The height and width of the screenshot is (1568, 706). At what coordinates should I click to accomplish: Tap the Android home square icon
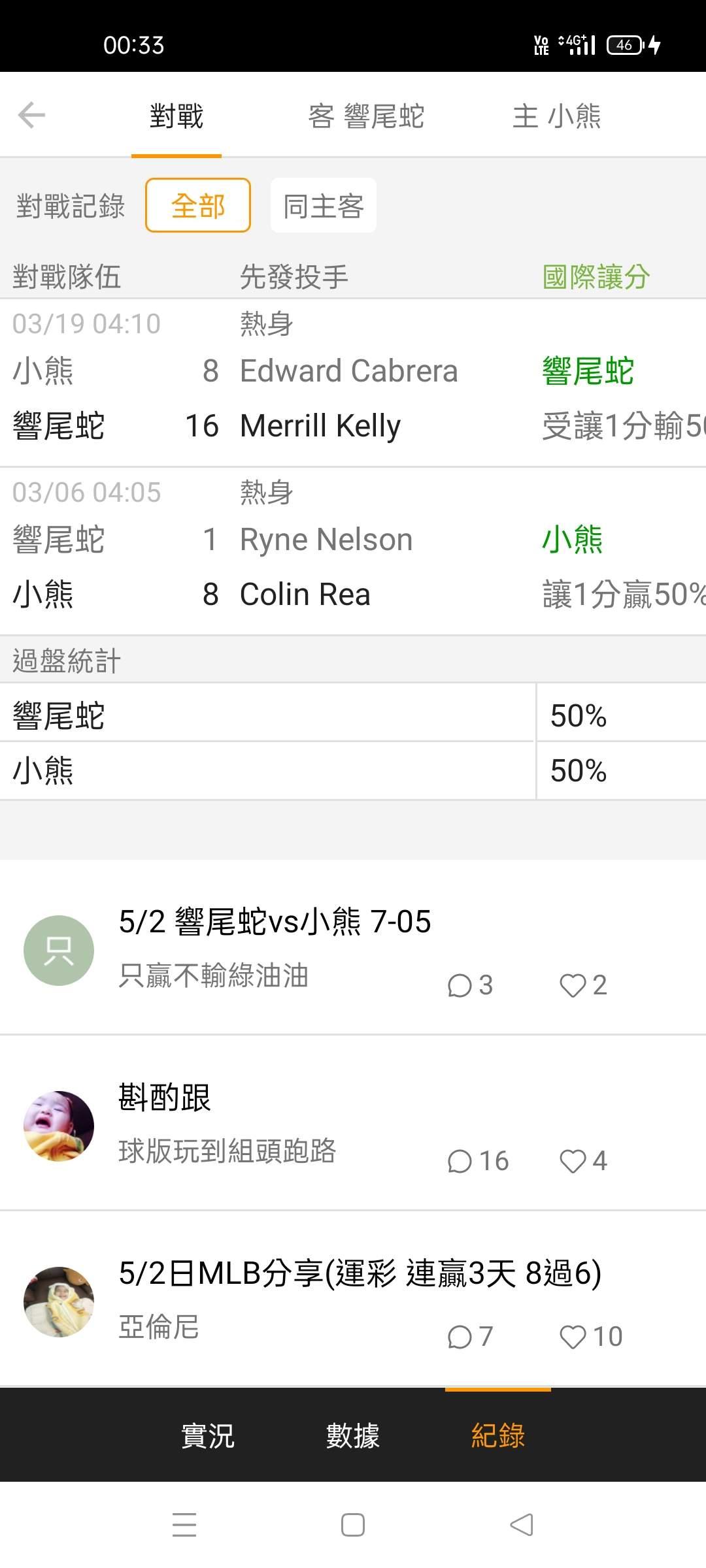point(353,1525)
